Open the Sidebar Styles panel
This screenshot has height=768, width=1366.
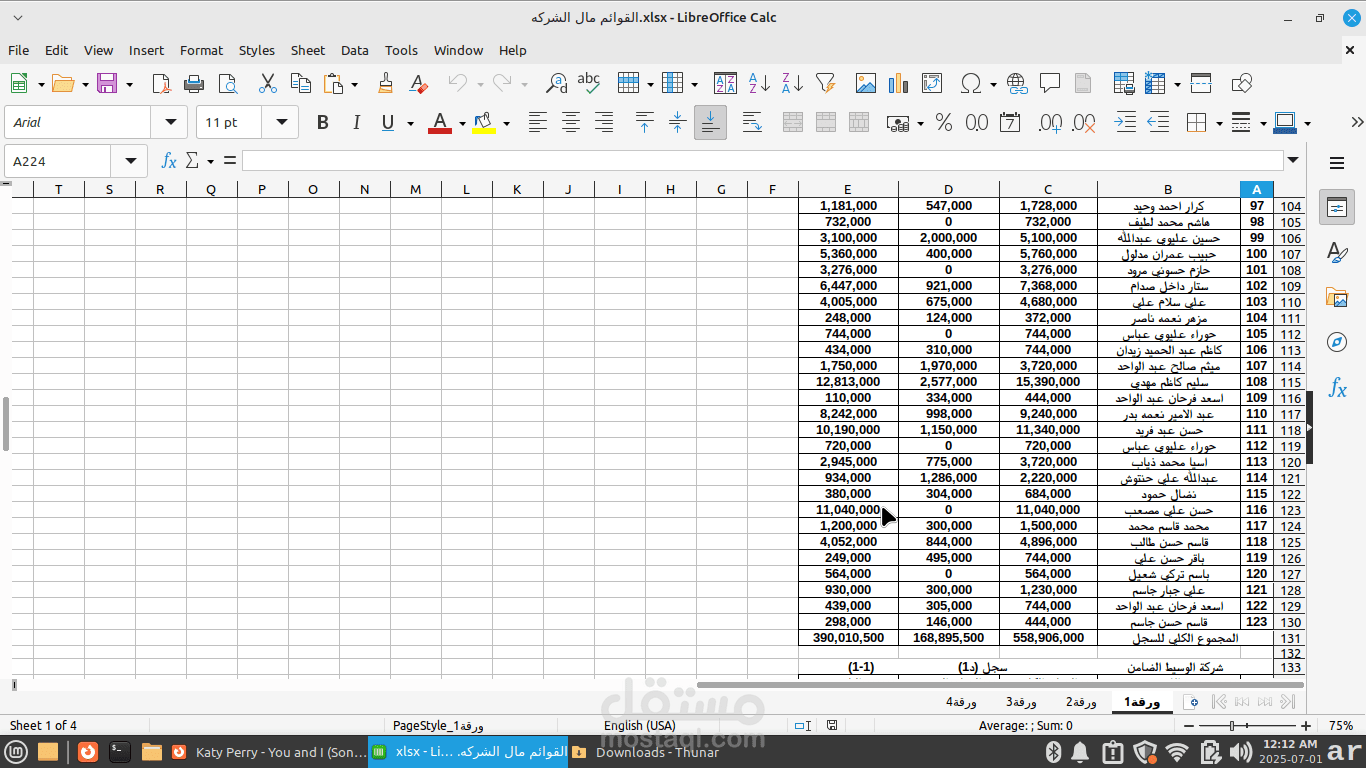point(1337,252)
